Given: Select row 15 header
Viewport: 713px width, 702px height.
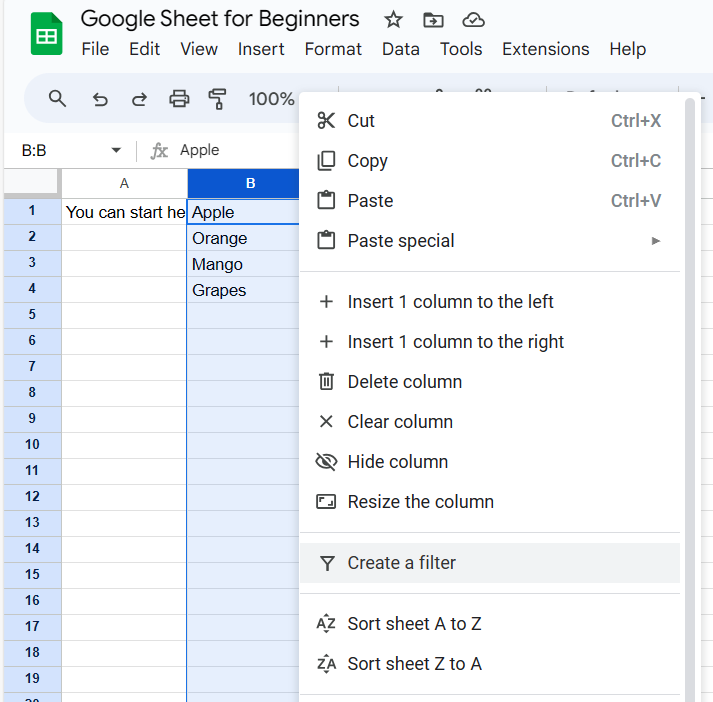Looking at the screenshot, I should [32, 575].
